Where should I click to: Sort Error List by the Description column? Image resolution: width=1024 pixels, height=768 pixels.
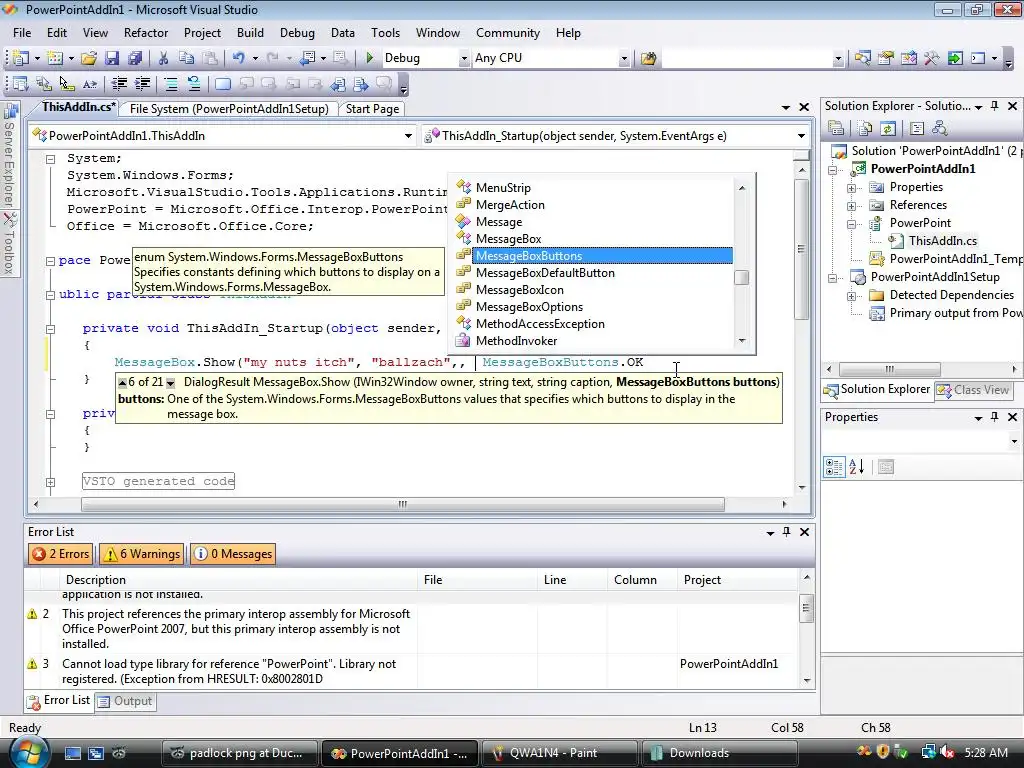(x=239, y=580)
